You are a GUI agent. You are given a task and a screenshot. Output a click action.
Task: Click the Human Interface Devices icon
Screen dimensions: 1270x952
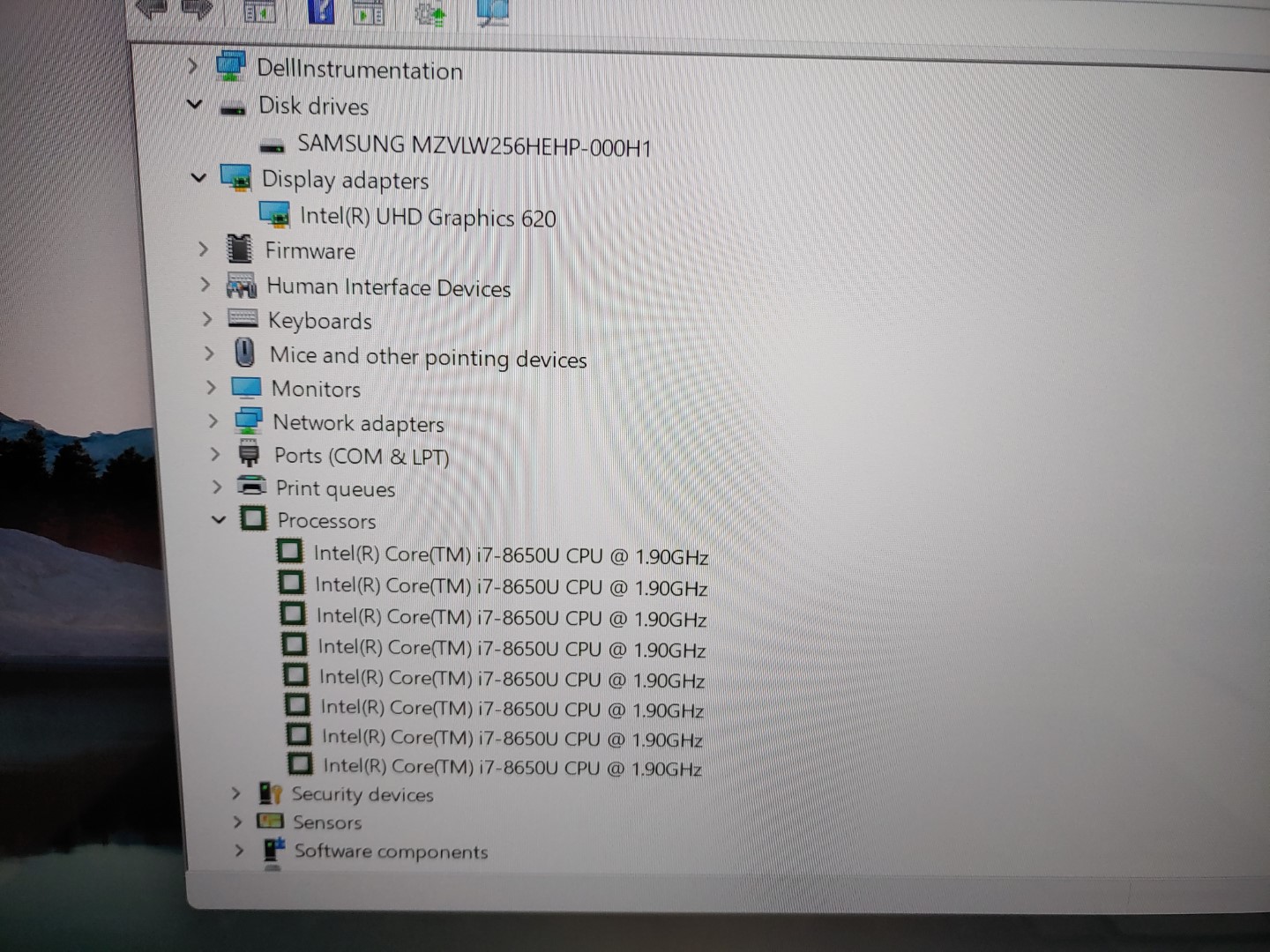(241, 285)
